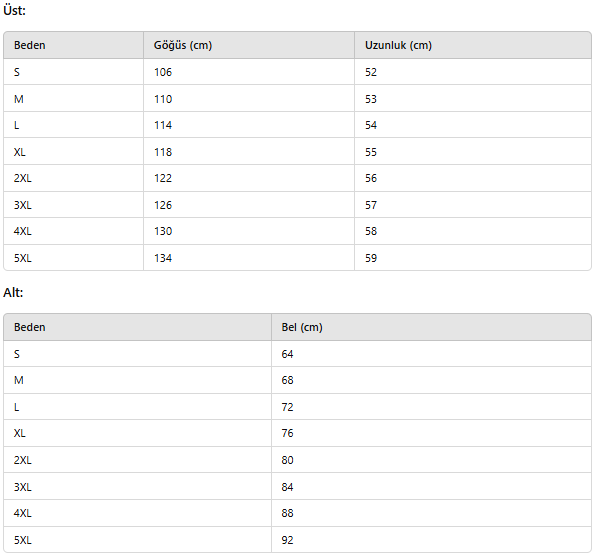Viewport: 597px width, 559px height.
Task: Click the waist value 76 for XL
Action: pos(431,433)
